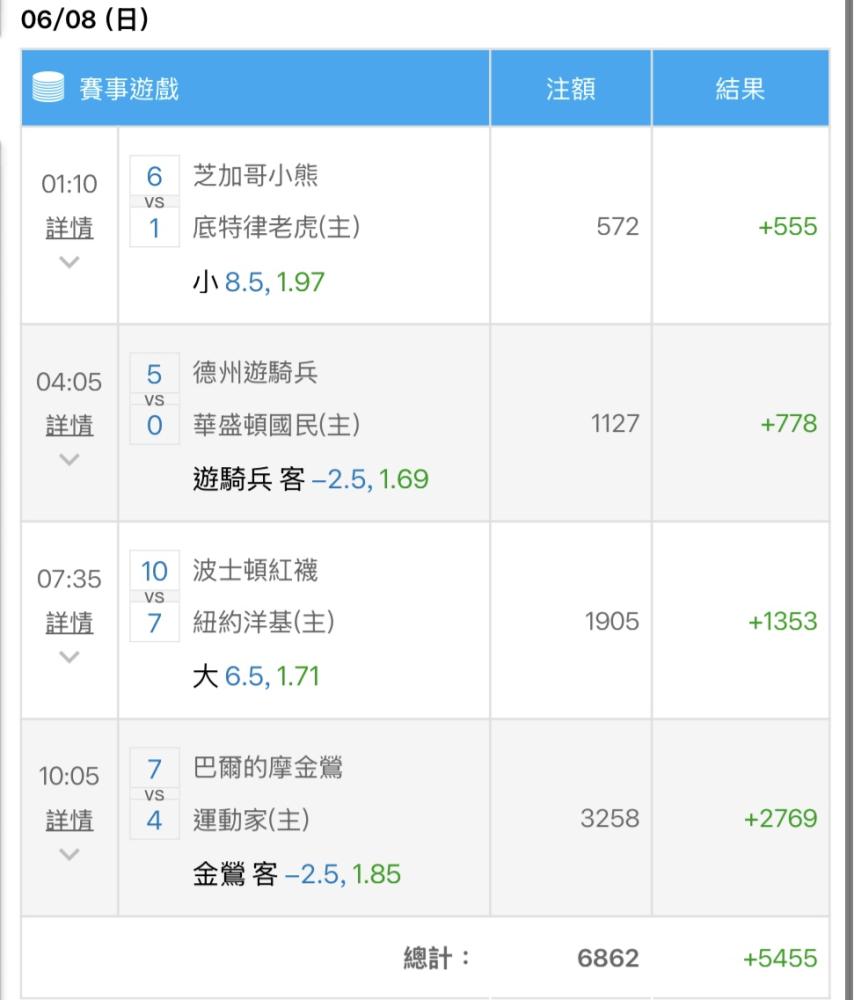Click the 大 6.5, 1.71 bet line
Screen dimensions: 861x1000
click(256, 676)
